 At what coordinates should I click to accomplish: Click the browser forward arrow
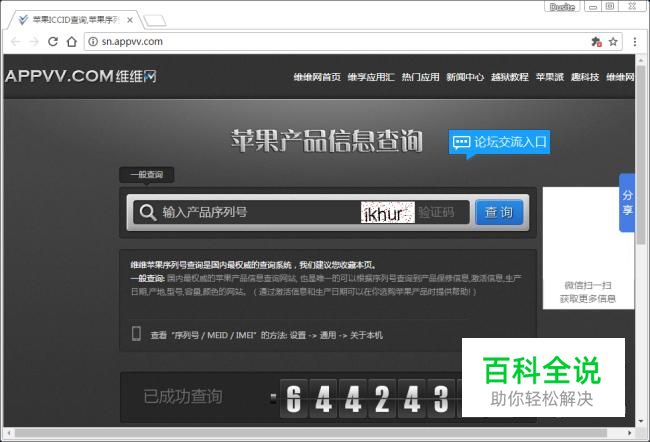[34, 41]
